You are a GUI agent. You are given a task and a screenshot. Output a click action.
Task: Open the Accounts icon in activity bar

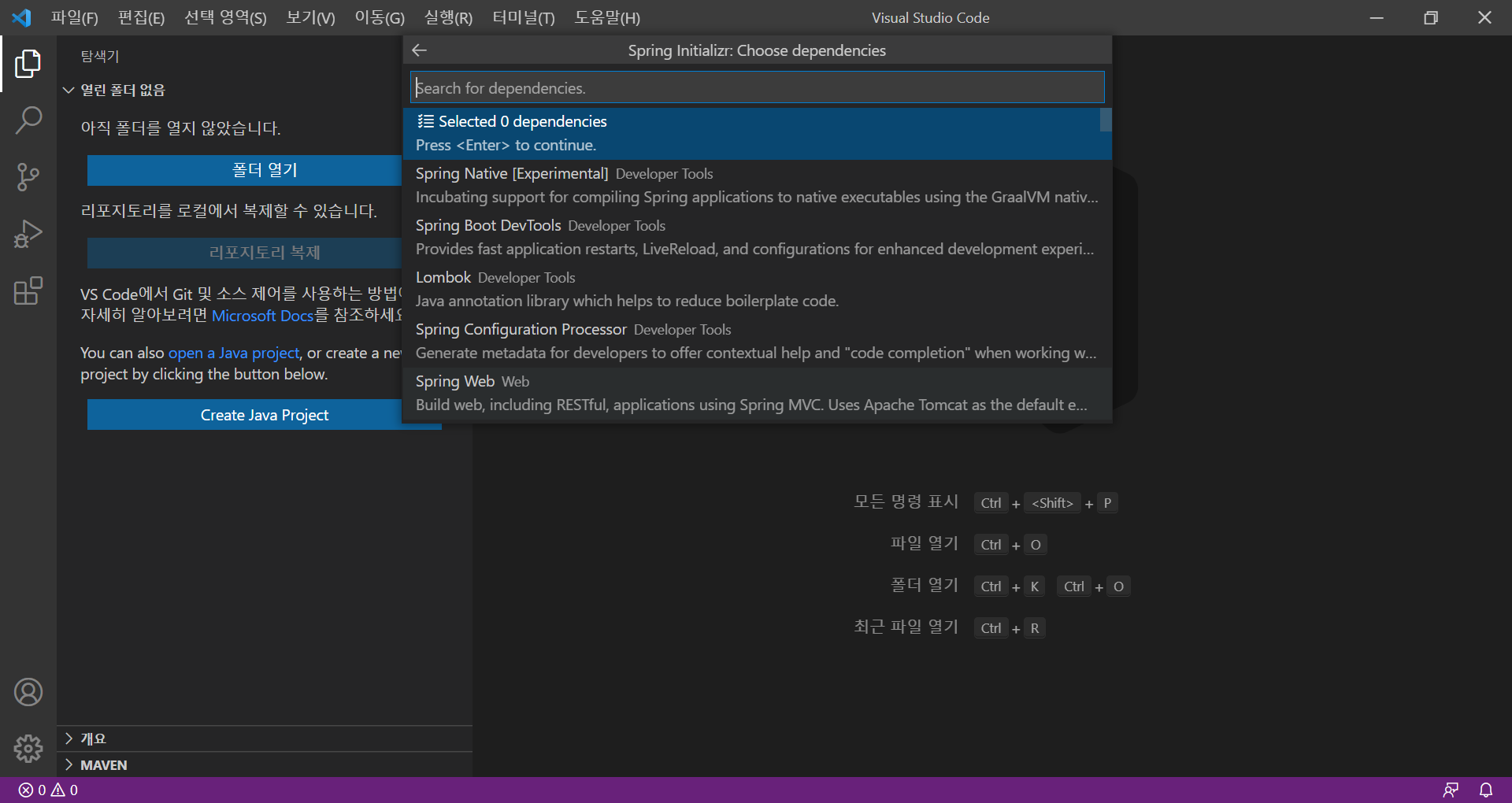point(28,692)
